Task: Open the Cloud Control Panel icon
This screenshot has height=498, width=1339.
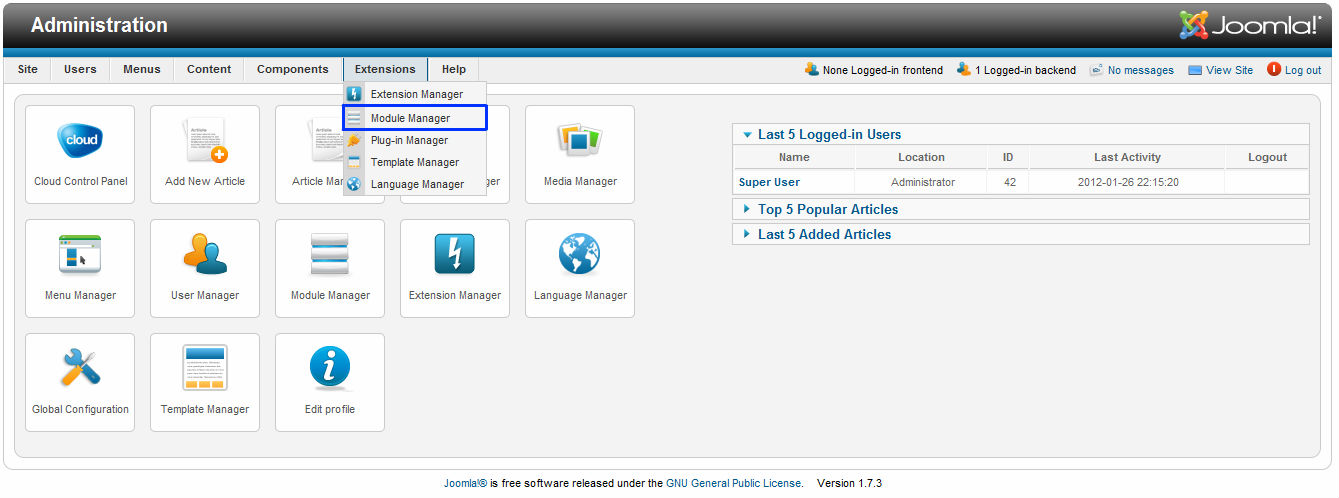Action: click(80, 154)
